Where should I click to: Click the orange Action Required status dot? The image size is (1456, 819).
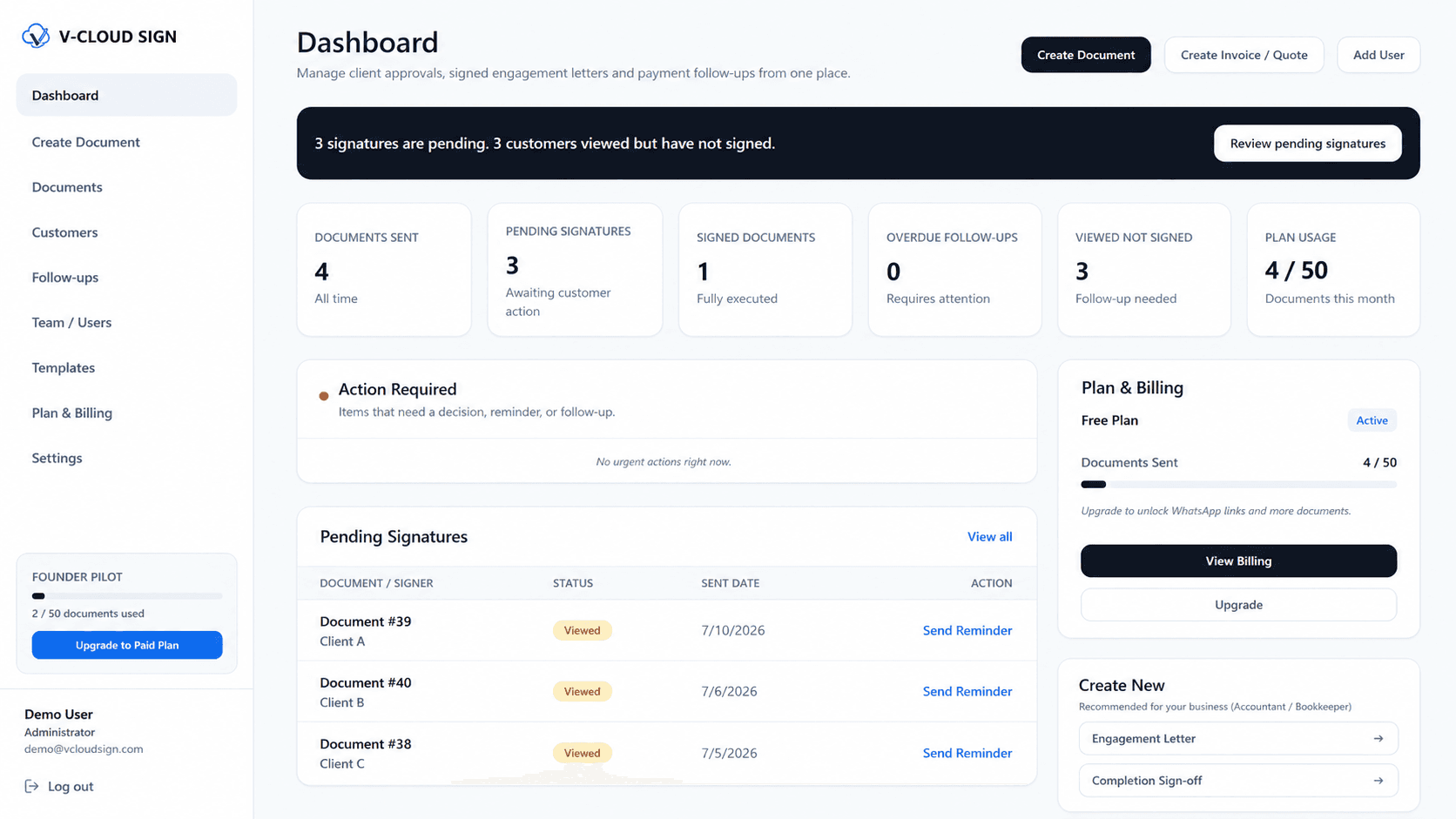(x=324, y=396)
